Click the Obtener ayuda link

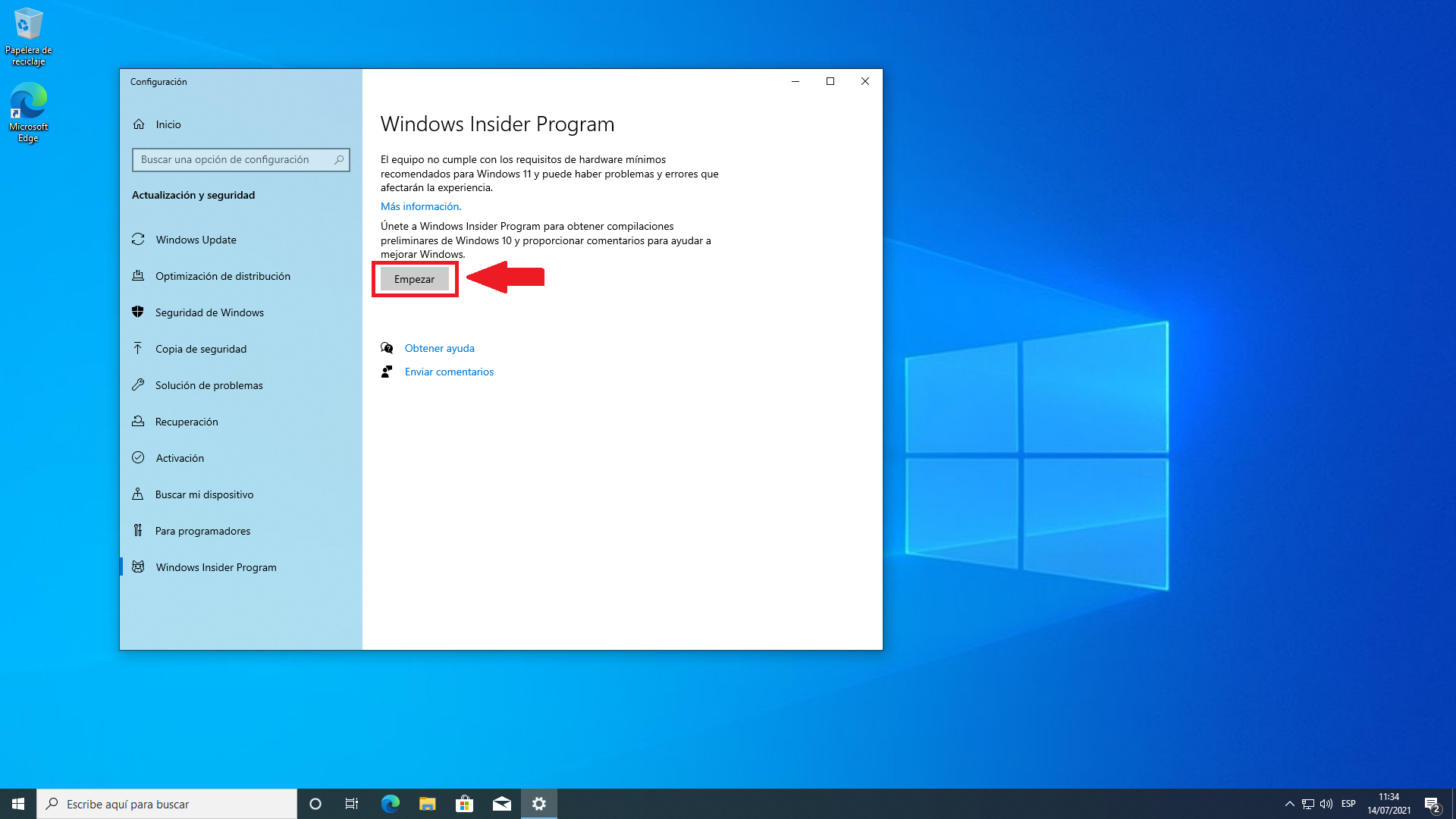439,348
